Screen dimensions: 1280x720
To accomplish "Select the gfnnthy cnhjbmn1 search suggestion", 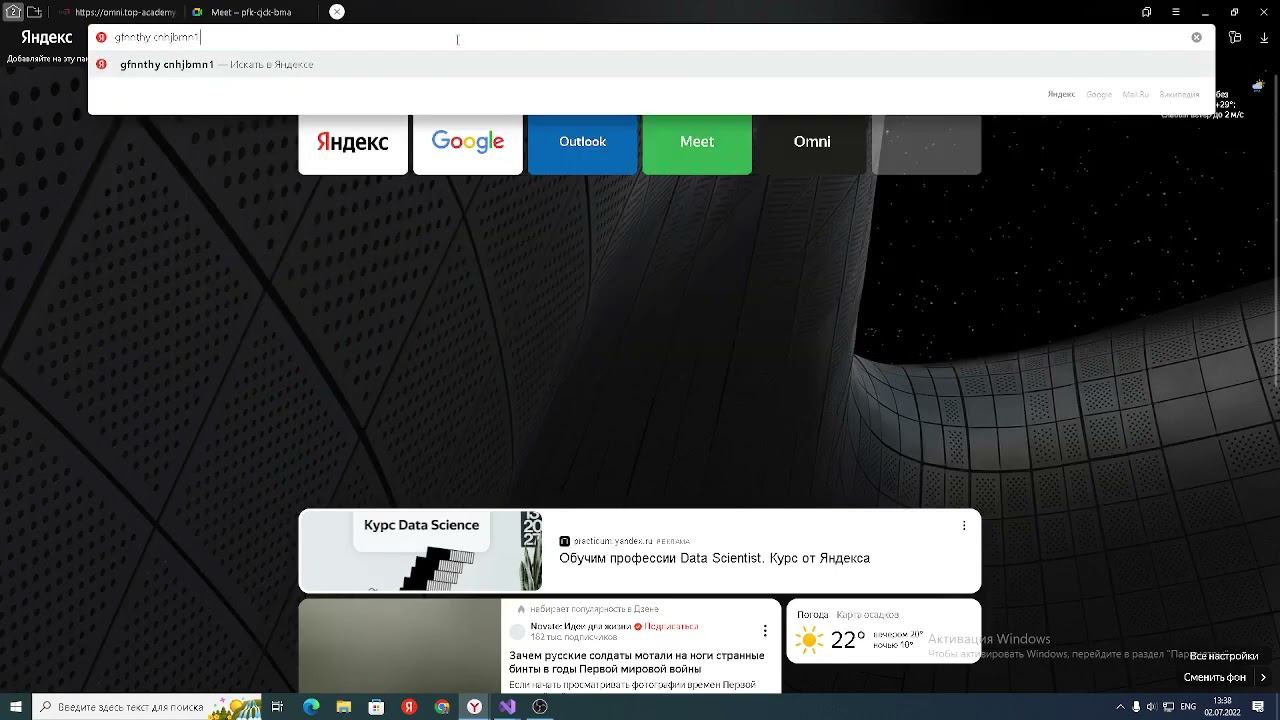I will coord(650,64).
